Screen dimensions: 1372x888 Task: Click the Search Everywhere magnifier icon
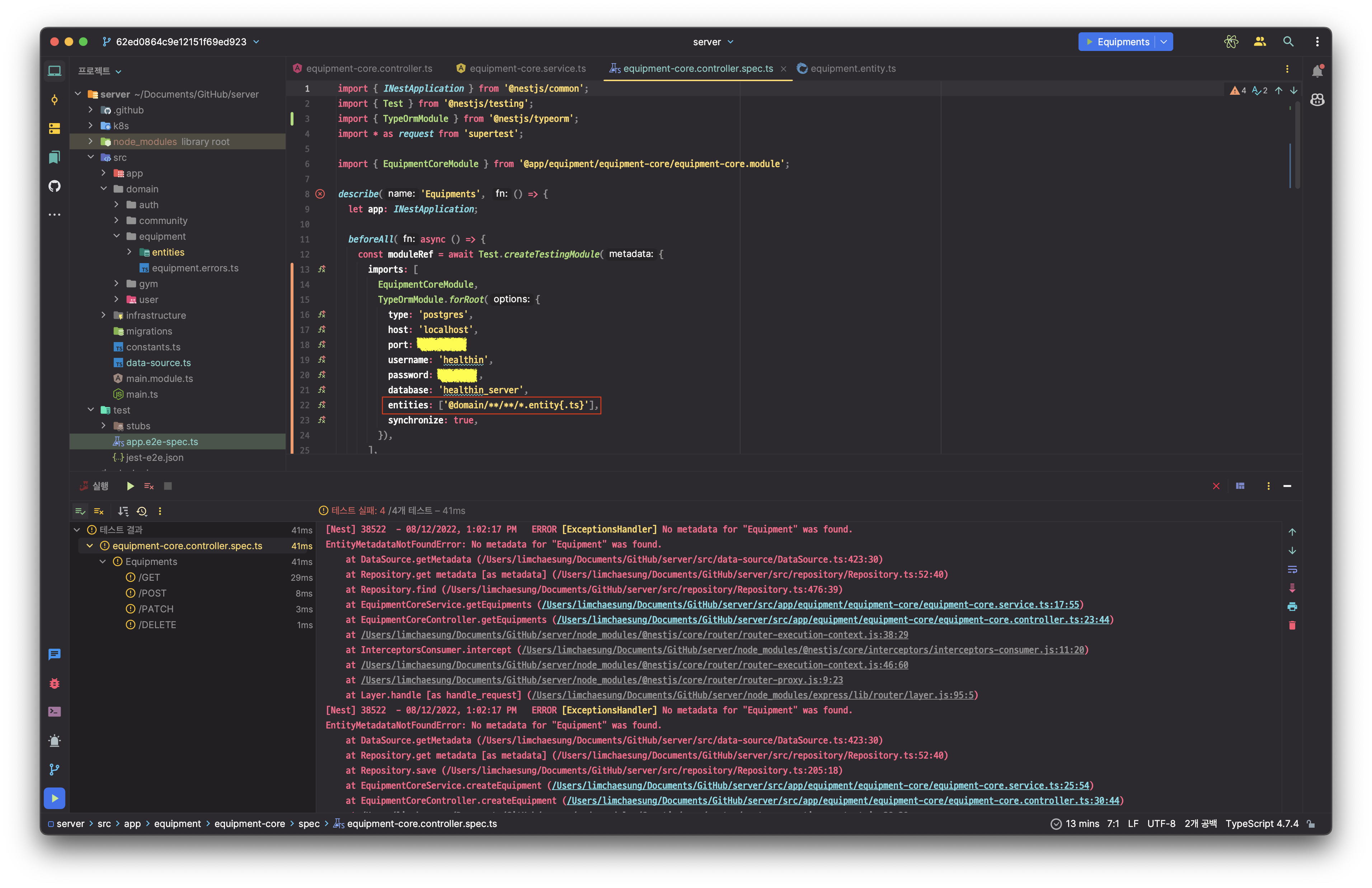pyautogui.click(x=1288, y=42)
